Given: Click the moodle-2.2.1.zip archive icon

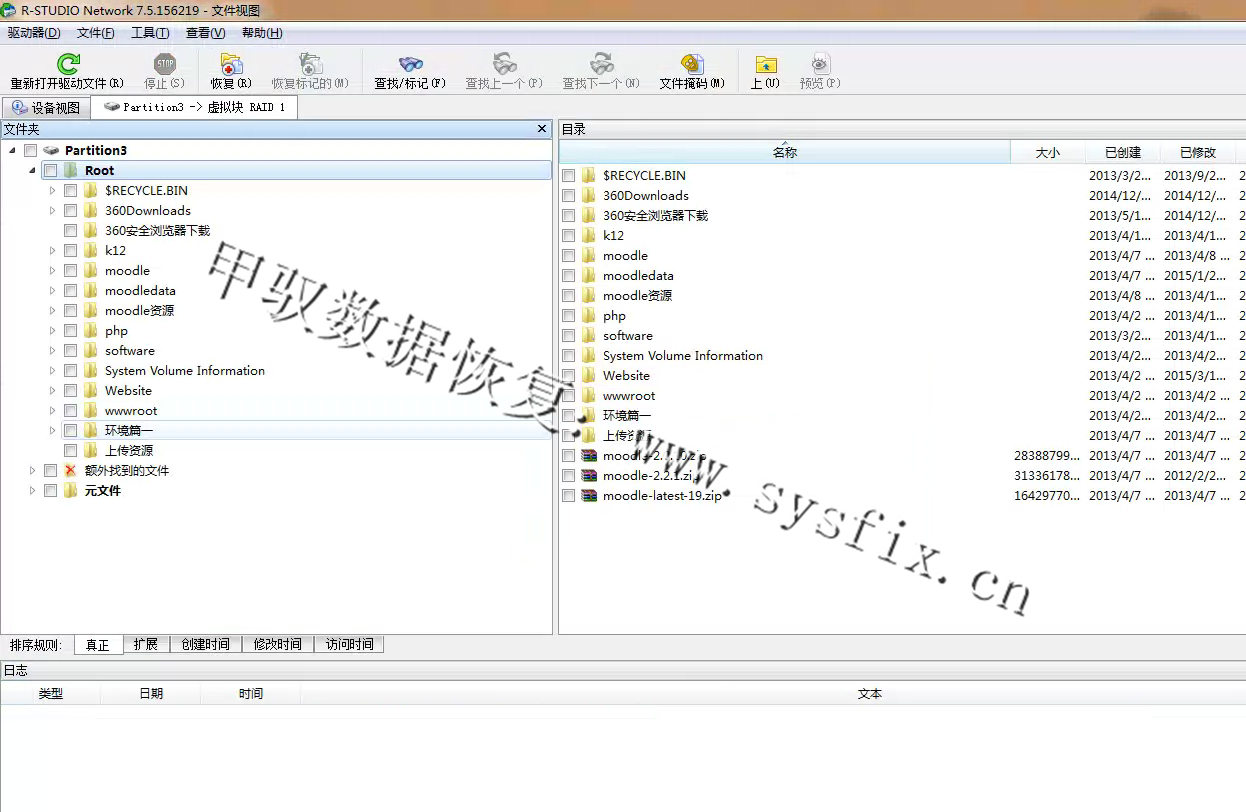Looking at the screenshot, I should pyautogui.click(x=589, y=475).
